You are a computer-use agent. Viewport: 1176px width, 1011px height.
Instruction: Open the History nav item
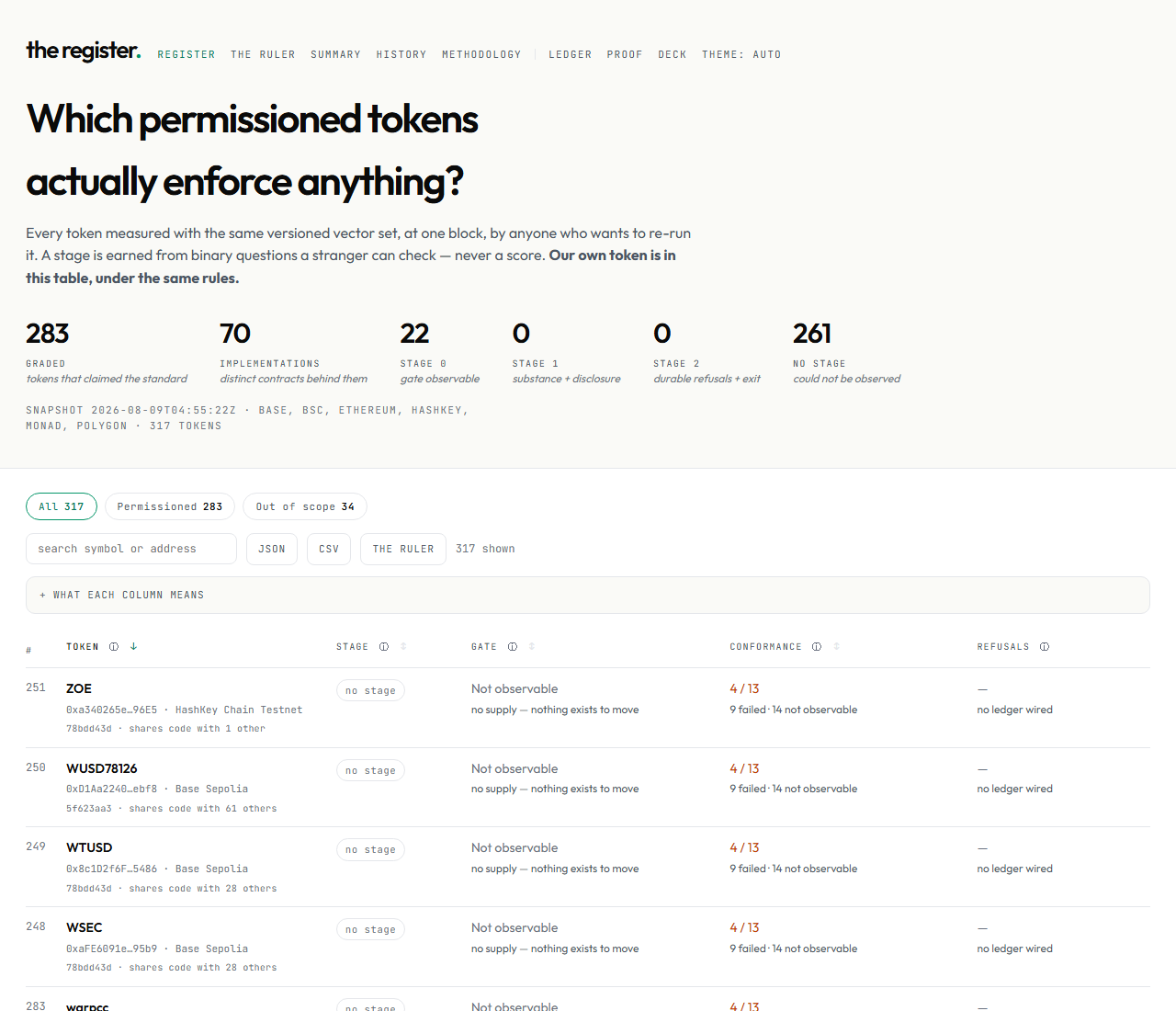click(x=401, y=55)
